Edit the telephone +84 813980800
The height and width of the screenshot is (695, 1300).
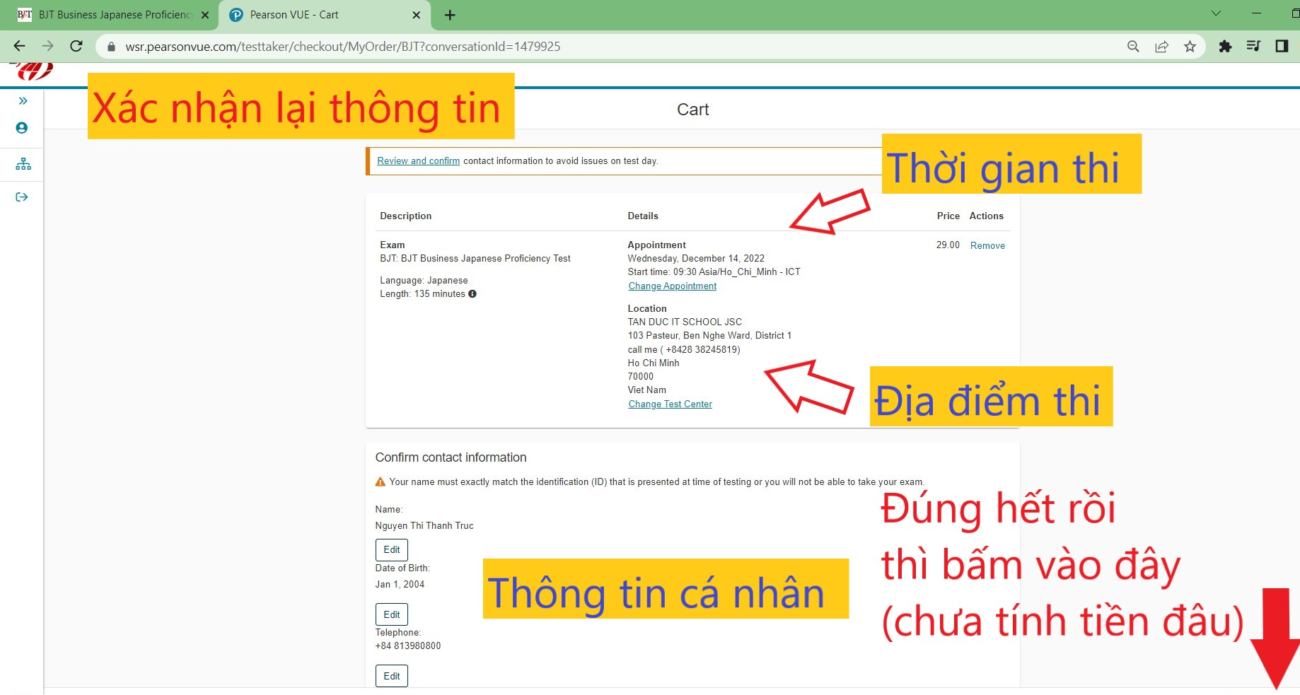(391, 676)
